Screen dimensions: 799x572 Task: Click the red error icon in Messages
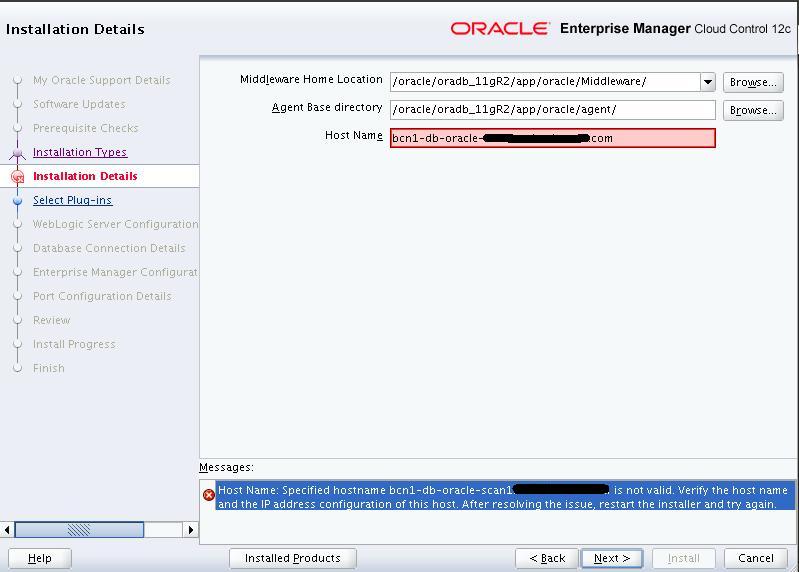coord(208,495)
